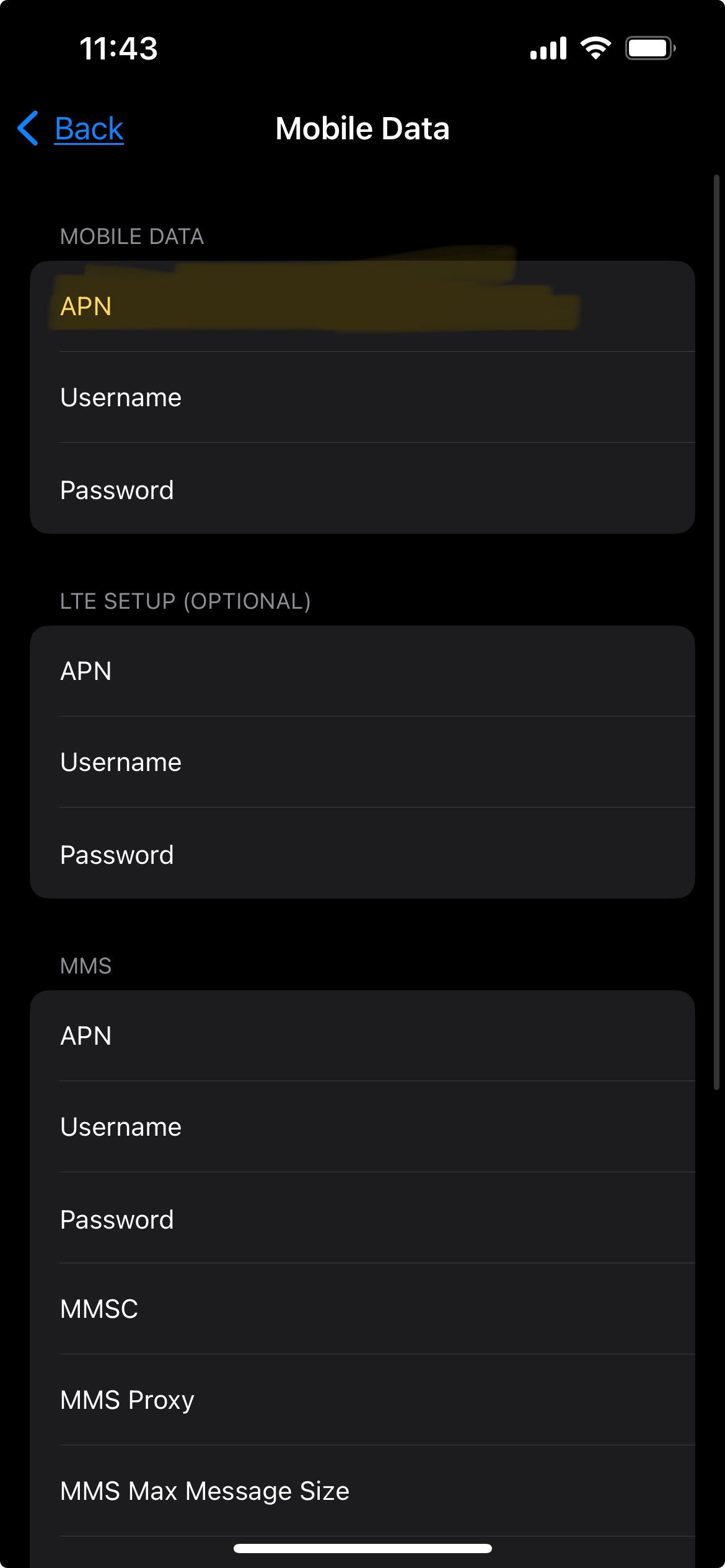Edit the MMS Proxy field
This screenshot has width=725, height=1568.
362,1400
